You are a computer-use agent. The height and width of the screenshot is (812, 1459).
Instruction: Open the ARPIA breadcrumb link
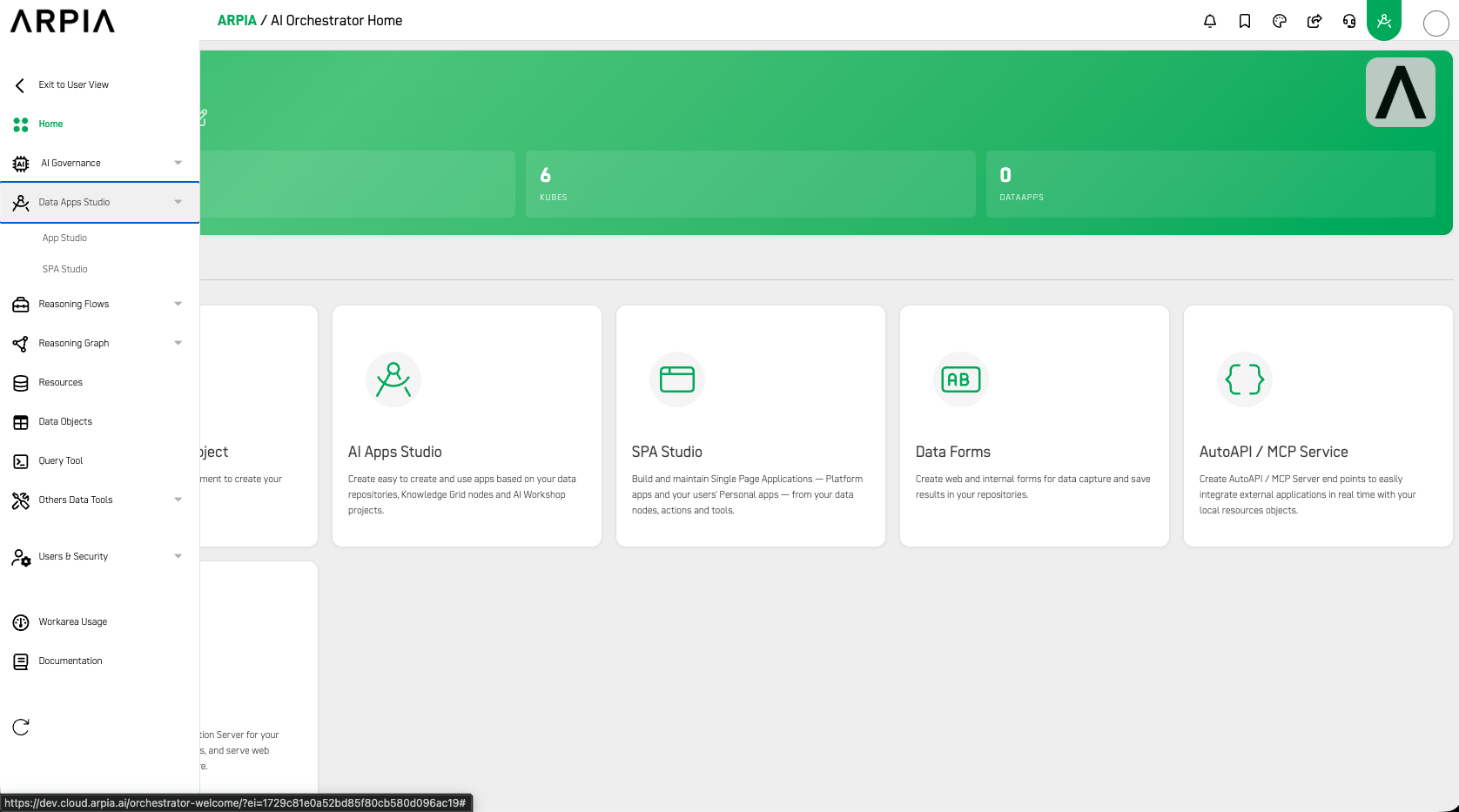tap(237, 20)
